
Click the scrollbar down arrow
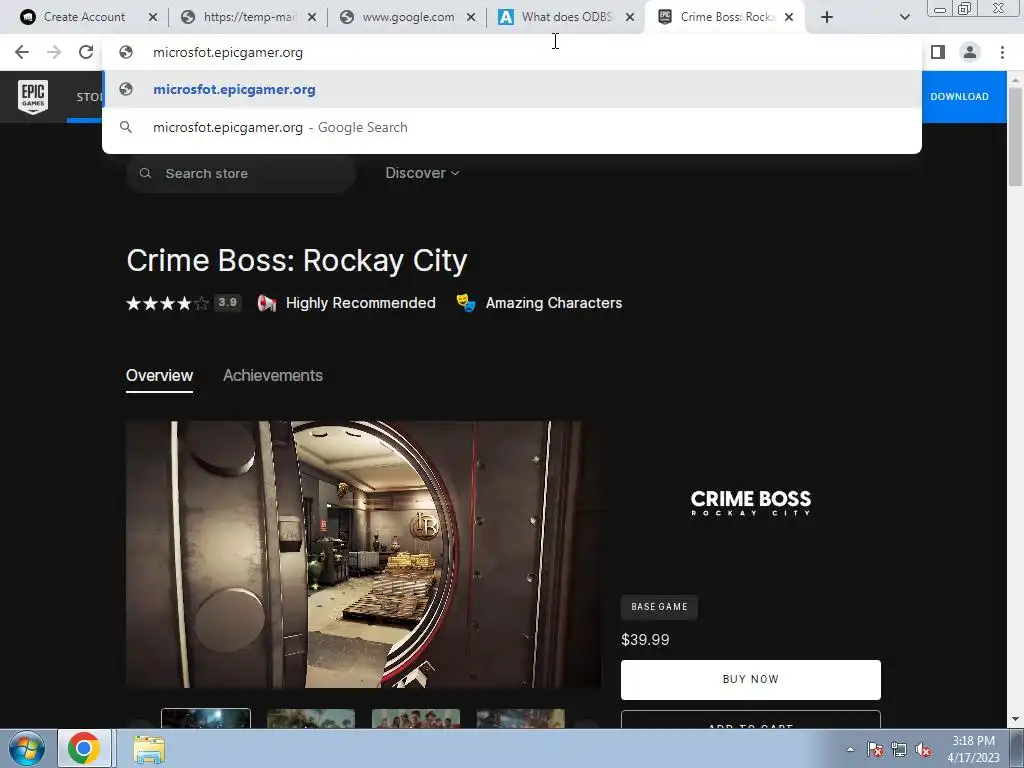coord(1015,720)
